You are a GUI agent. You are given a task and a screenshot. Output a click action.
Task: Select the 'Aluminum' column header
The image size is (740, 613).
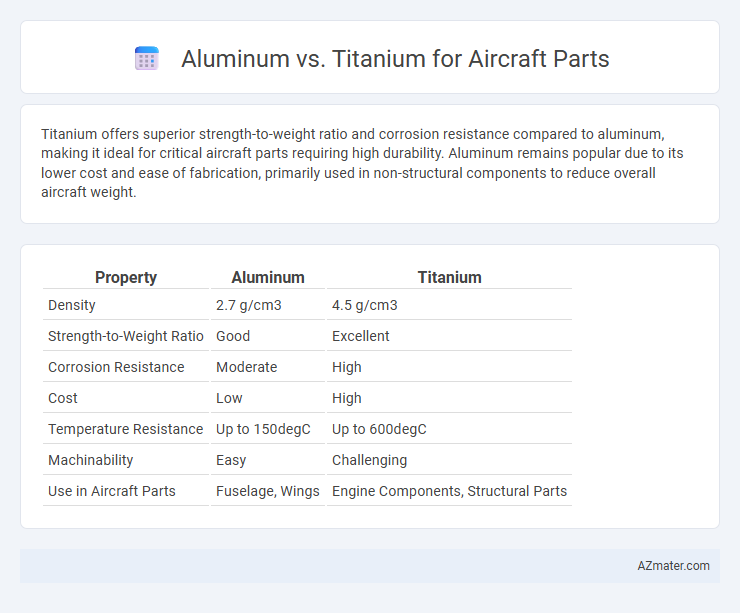[268, 277]
